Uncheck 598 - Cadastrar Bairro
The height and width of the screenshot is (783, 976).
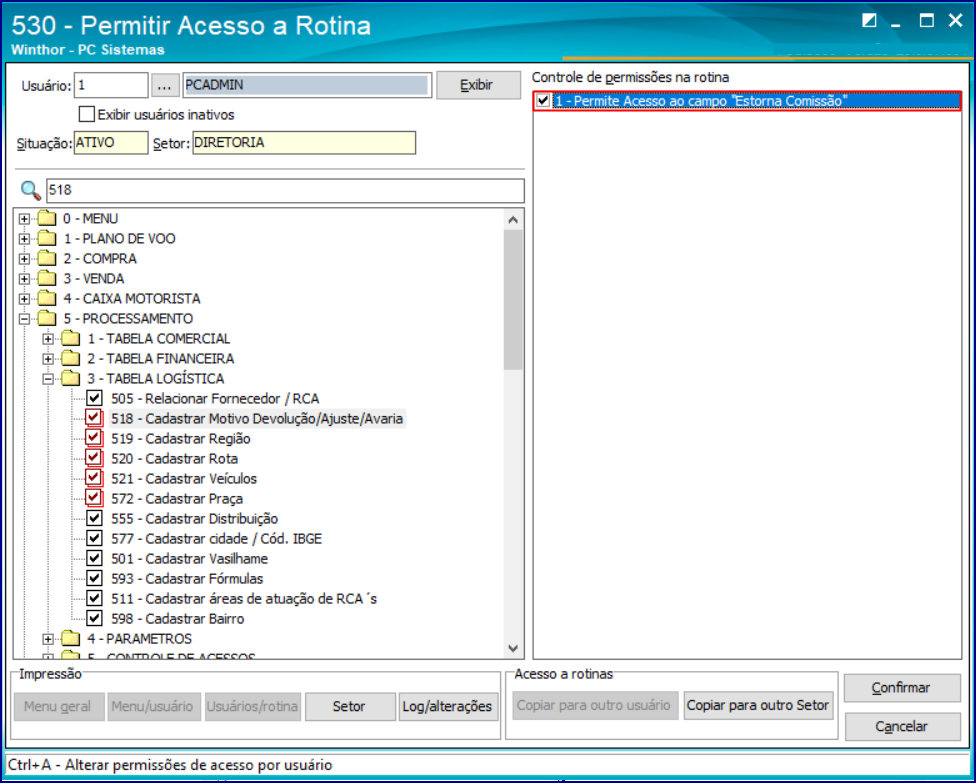click(x=94, y=618)
